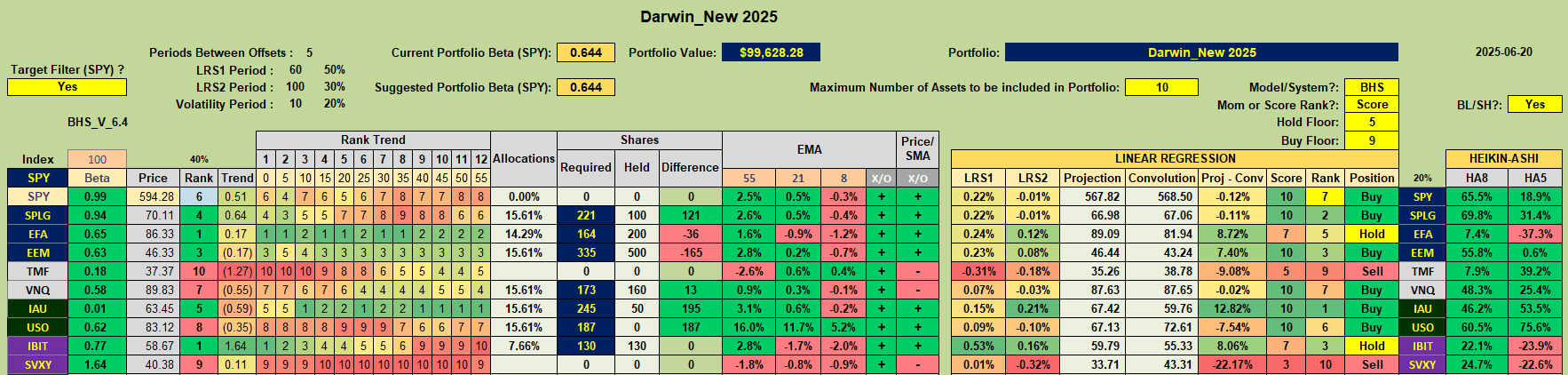Click the SVXY Beta cell 1.64

pyautogui.click(x=97, y=364)
